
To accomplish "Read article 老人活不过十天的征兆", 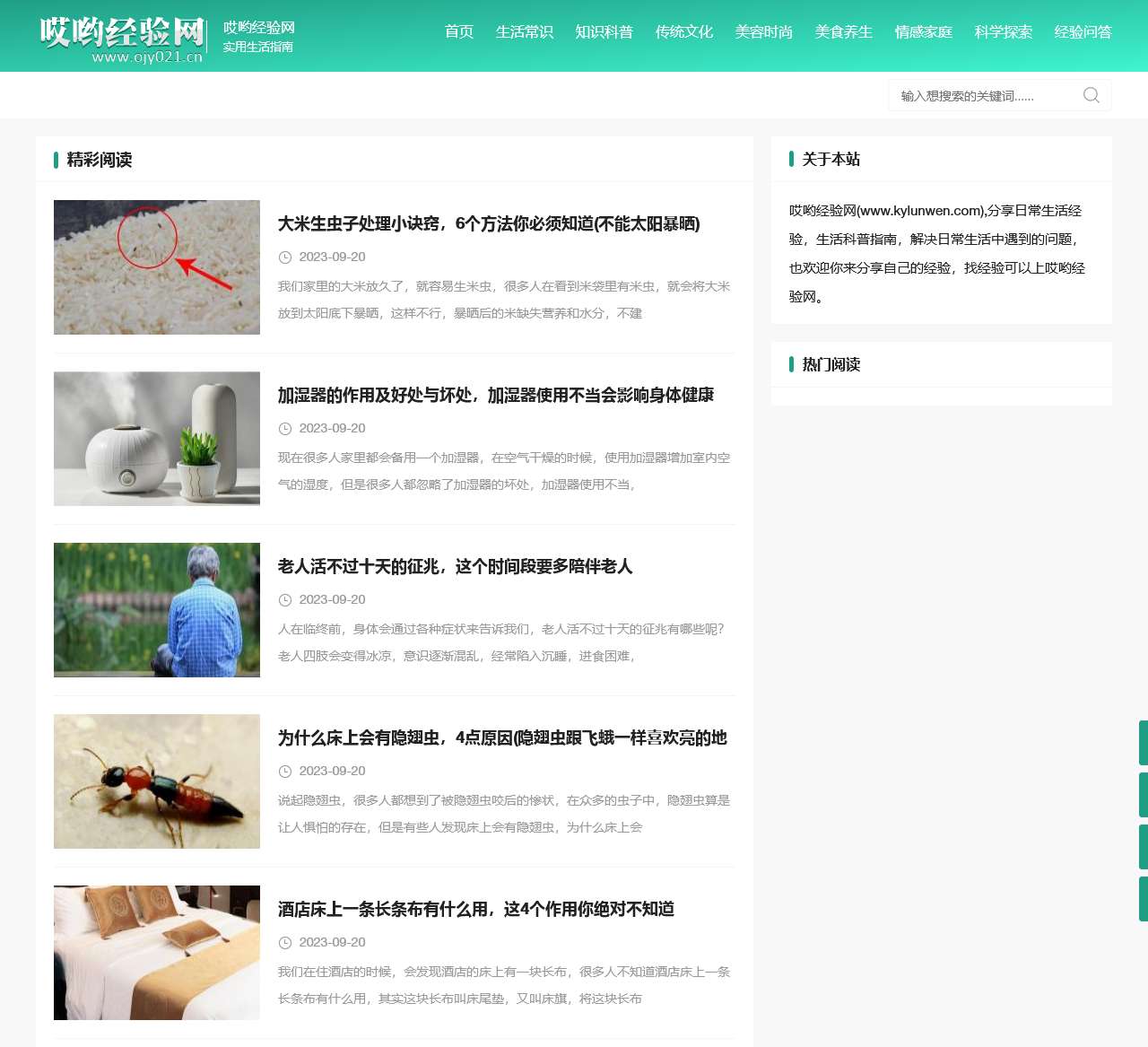I will [456, 566].
